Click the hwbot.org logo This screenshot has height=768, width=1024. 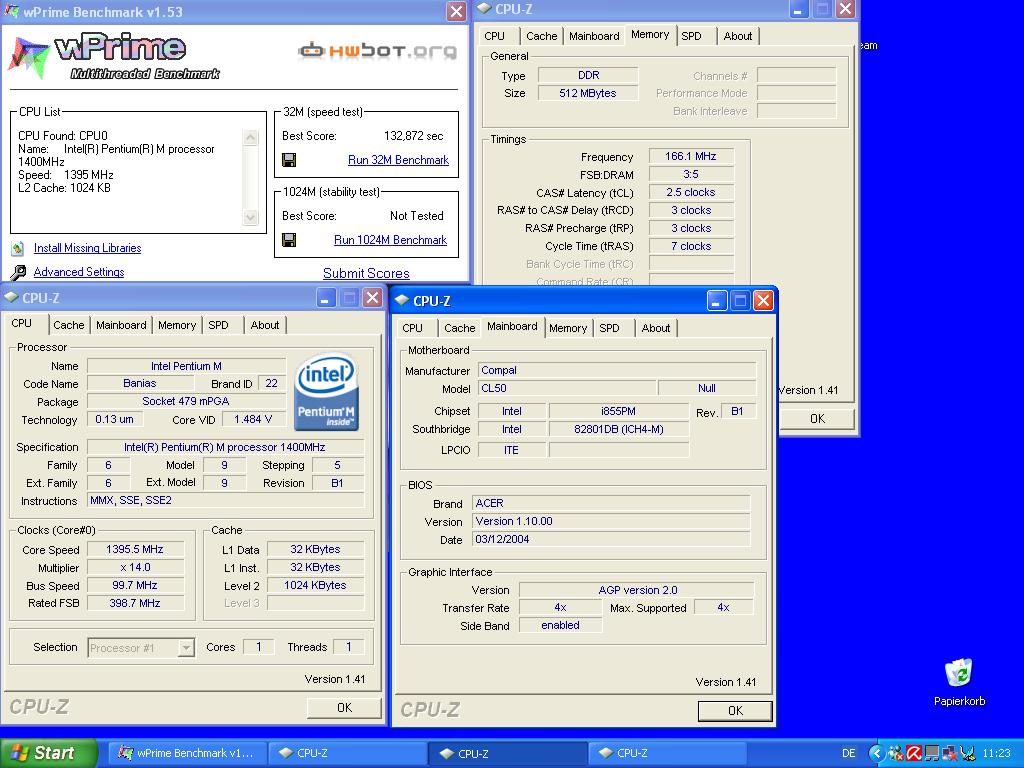point(377,50)
